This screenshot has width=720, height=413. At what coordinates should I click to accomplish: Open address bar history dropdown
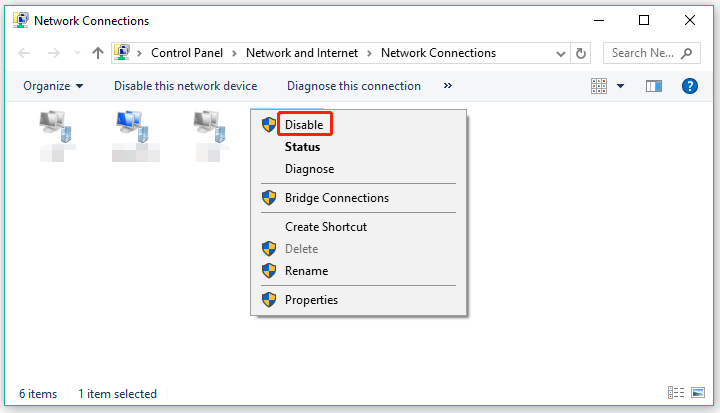(560, 54)
